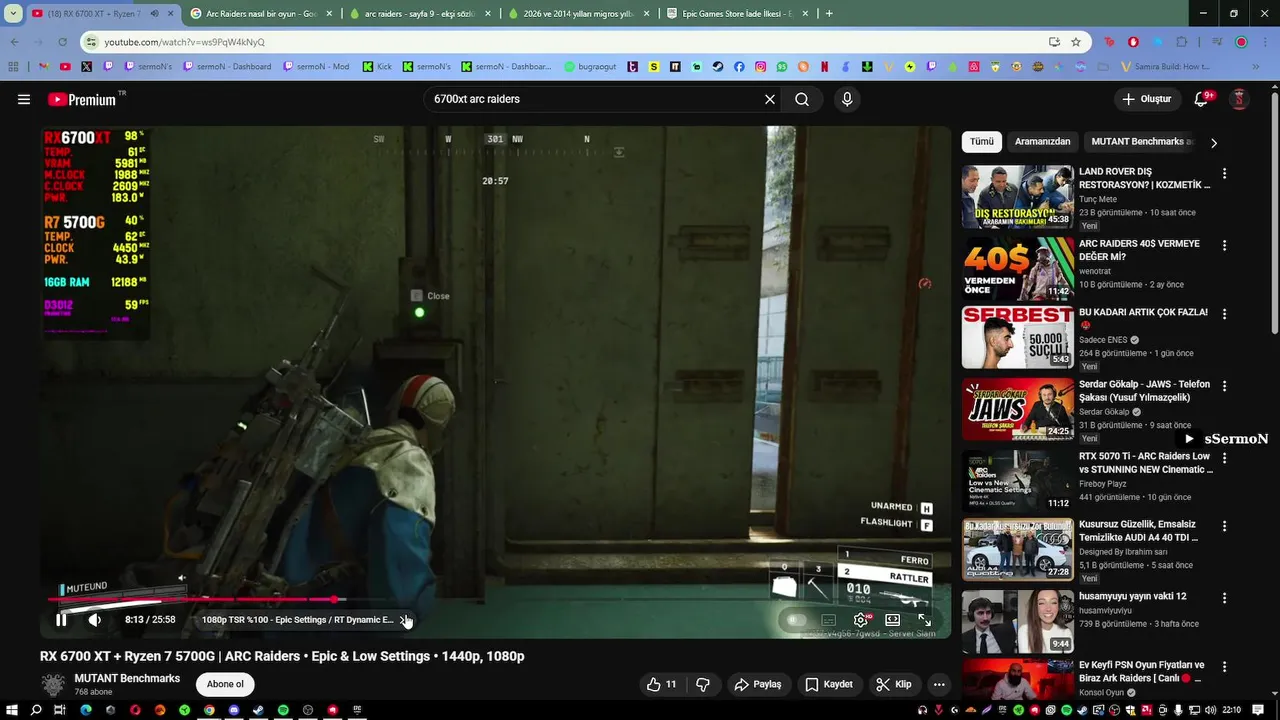
Task: Open the MUTANT Benchmarks channel name
Action: pyautogui.click(x=127, y=678)
